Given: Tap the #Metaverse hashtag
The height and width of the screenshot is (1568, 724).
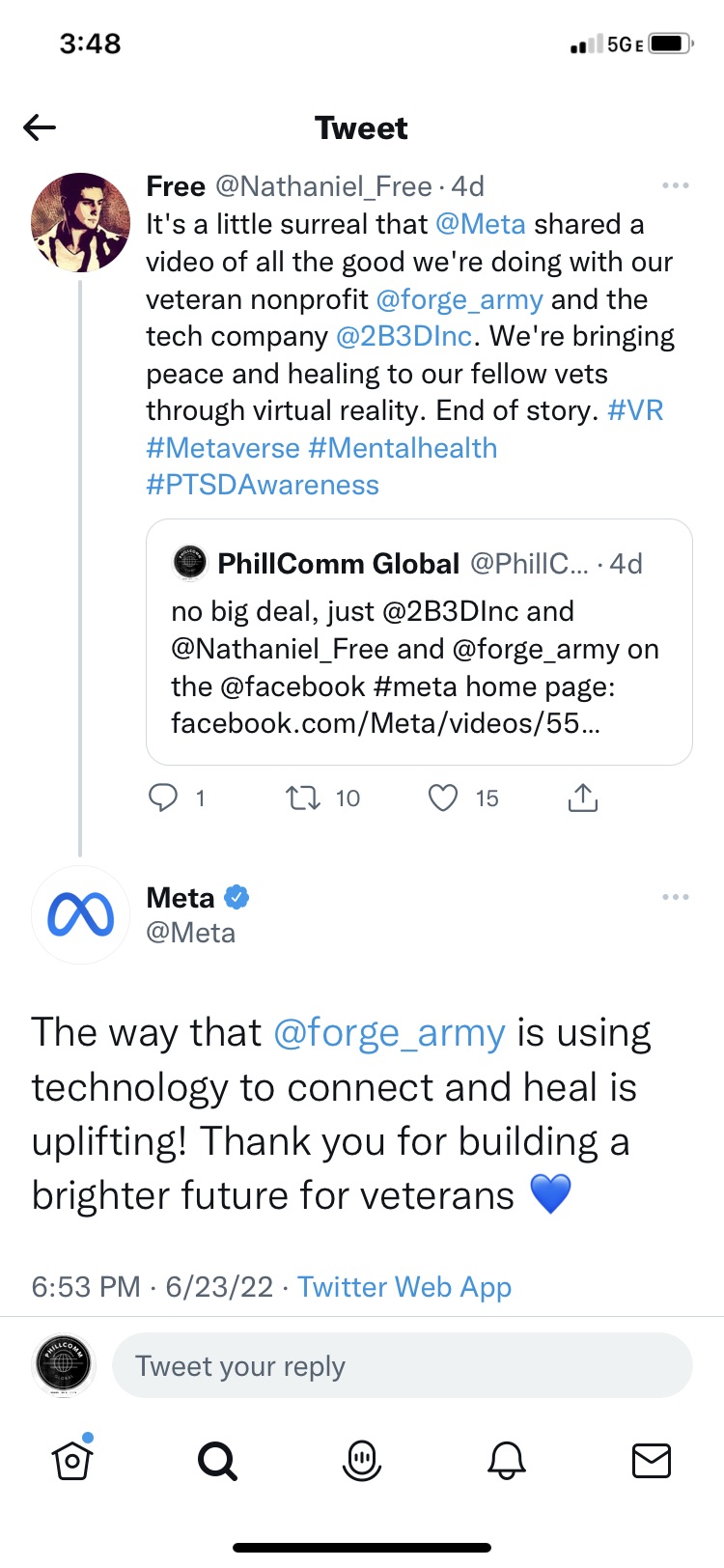Looking at the screenshot, I should [x=223, y=448].
